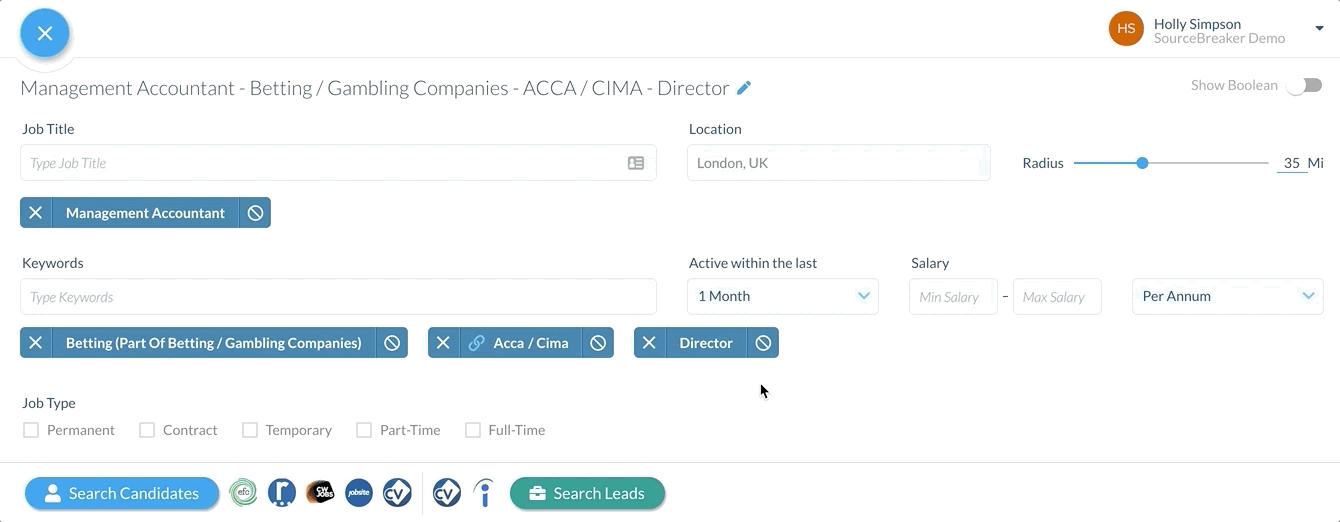Click the link icon on Acca / Cima
Screen dimensions: 1340x522
point(477,343)
